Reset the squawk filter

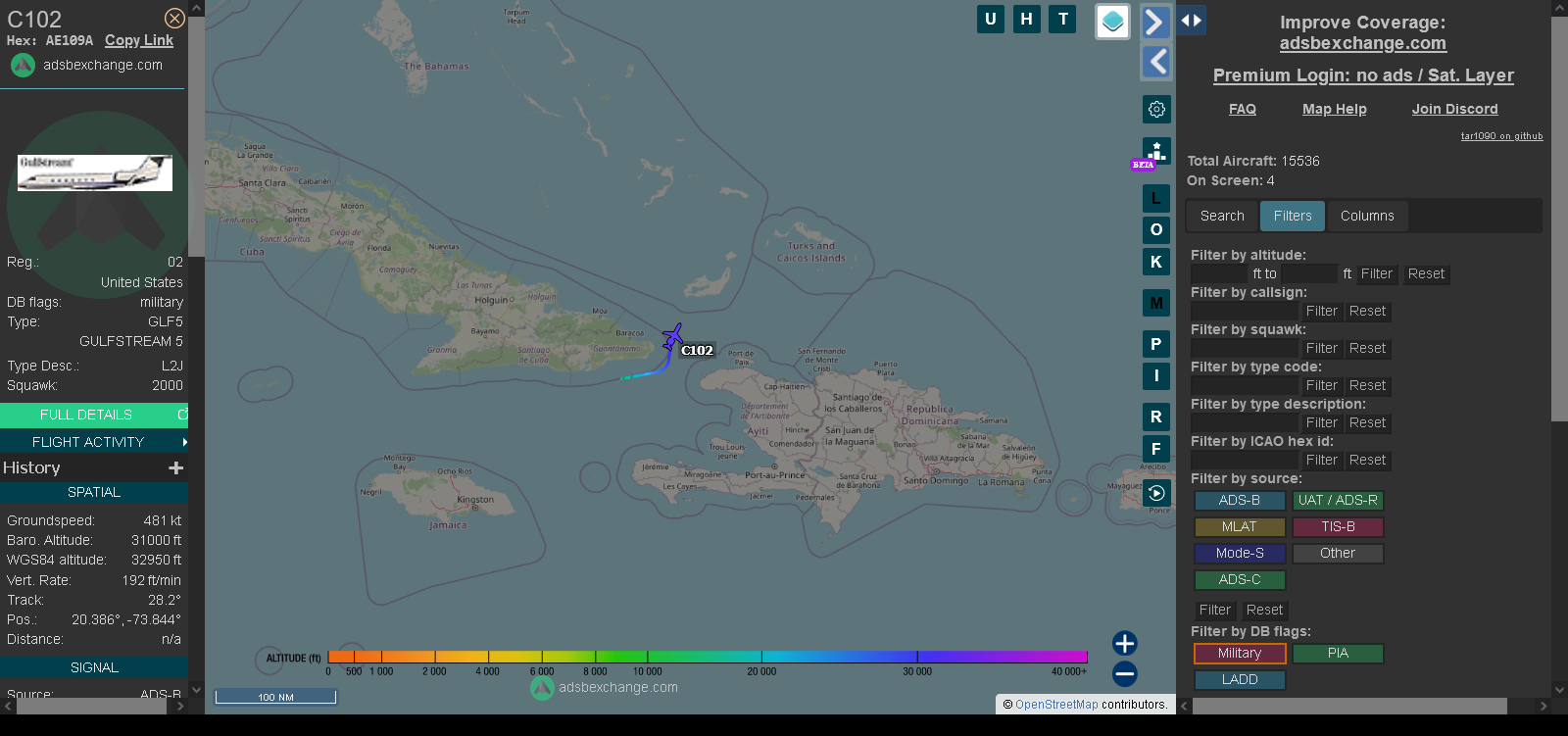point(1367,348)
